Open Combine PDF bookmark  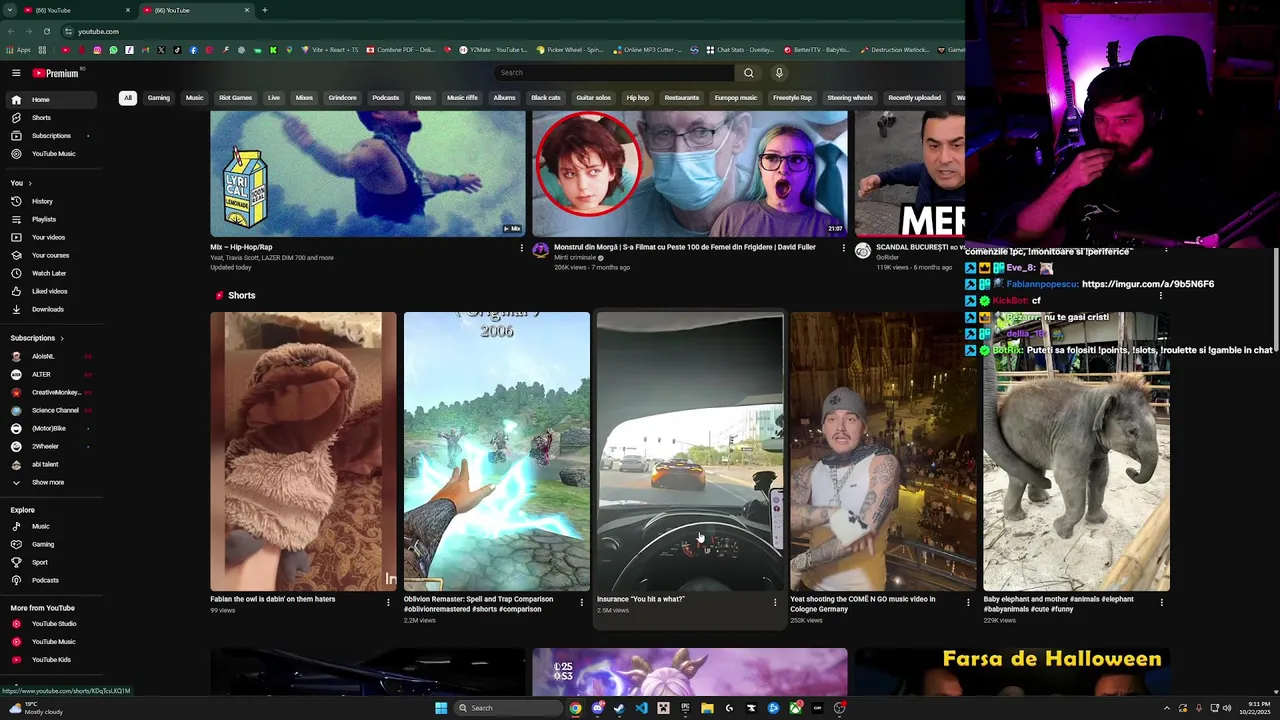click(x=401, y=50)
